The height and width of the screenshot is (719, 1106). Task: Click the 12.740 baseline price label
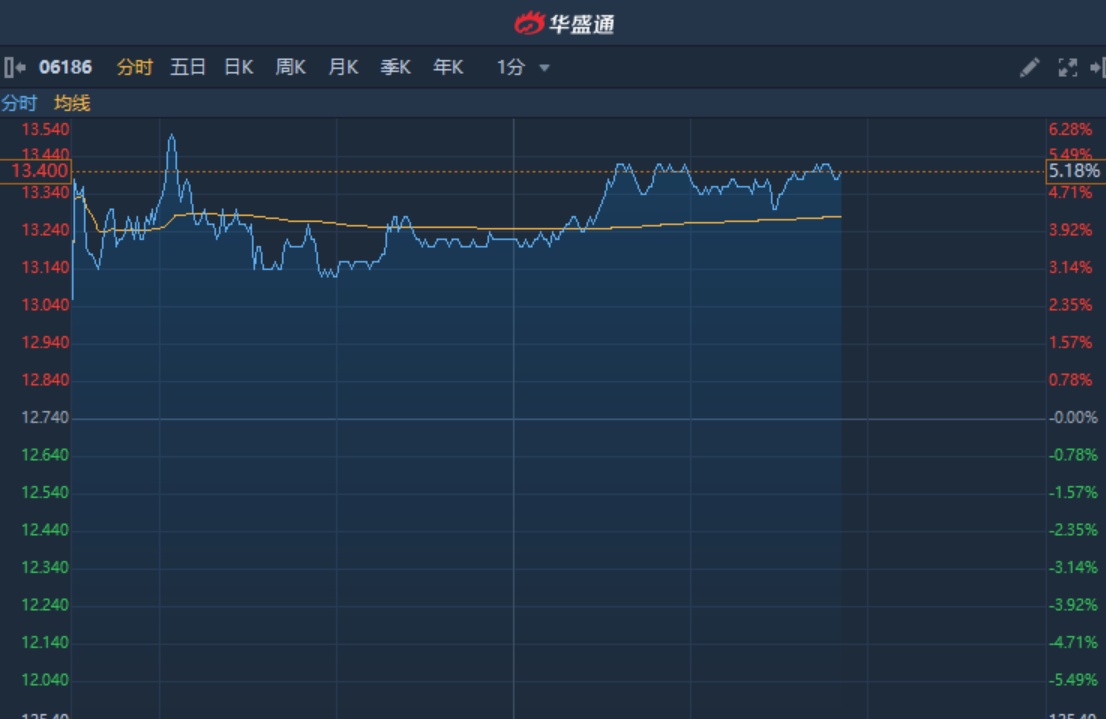[45, 417]
